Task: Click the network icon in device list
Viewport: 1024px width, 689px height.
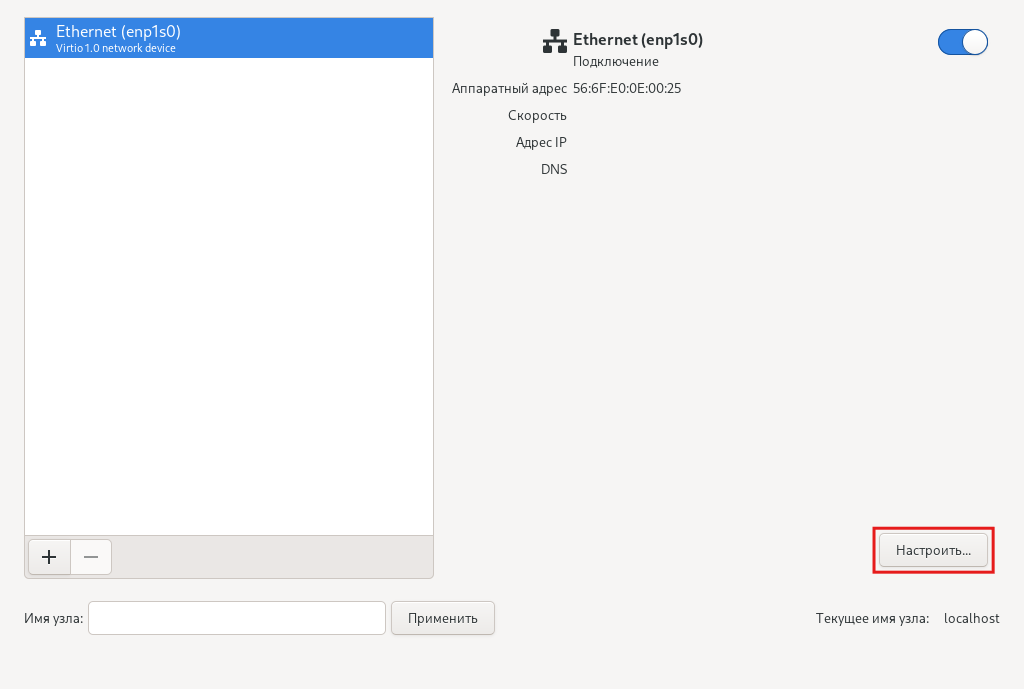Action: (x=39, y=39)
